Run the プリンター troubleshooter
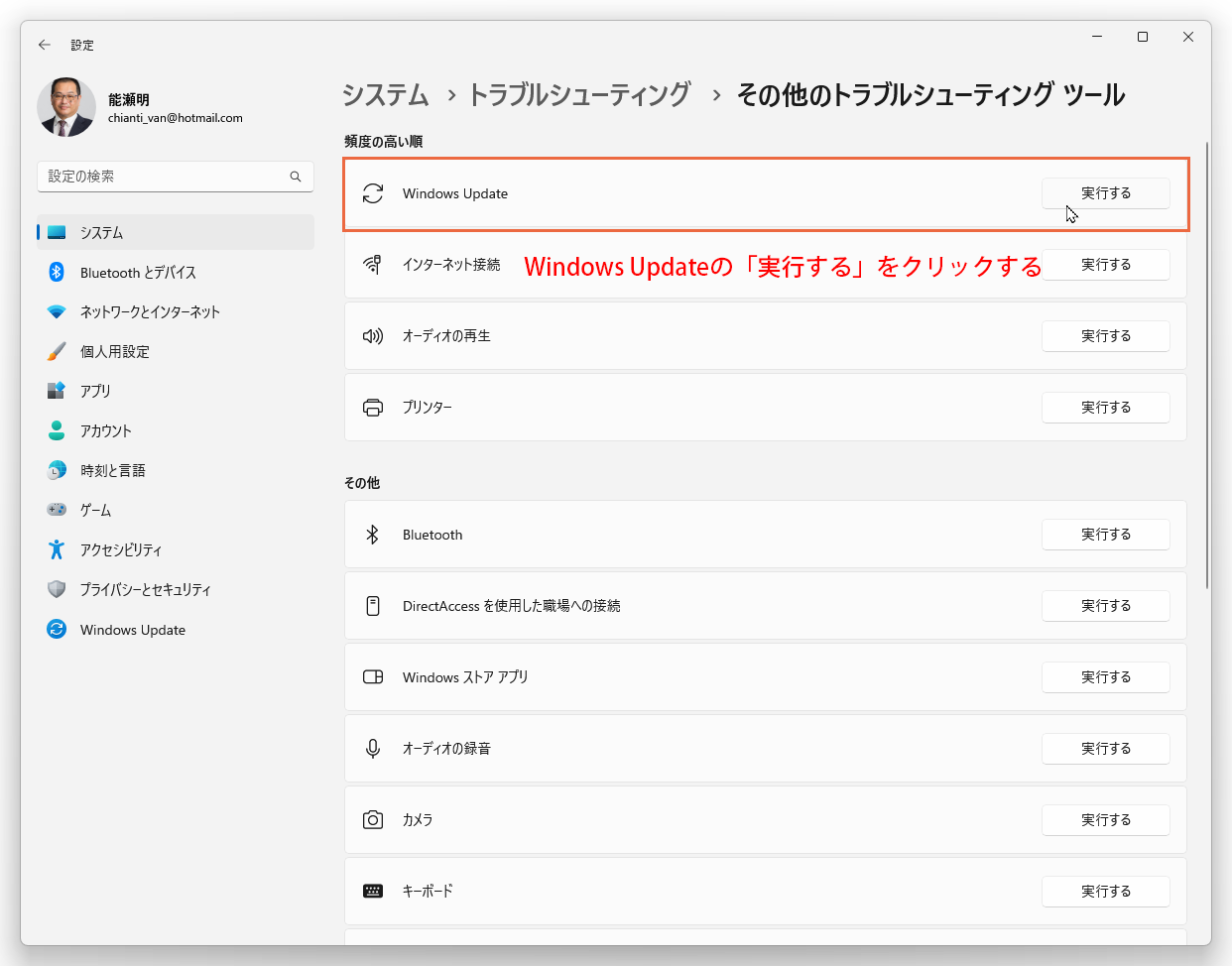 coord(1106,408)
